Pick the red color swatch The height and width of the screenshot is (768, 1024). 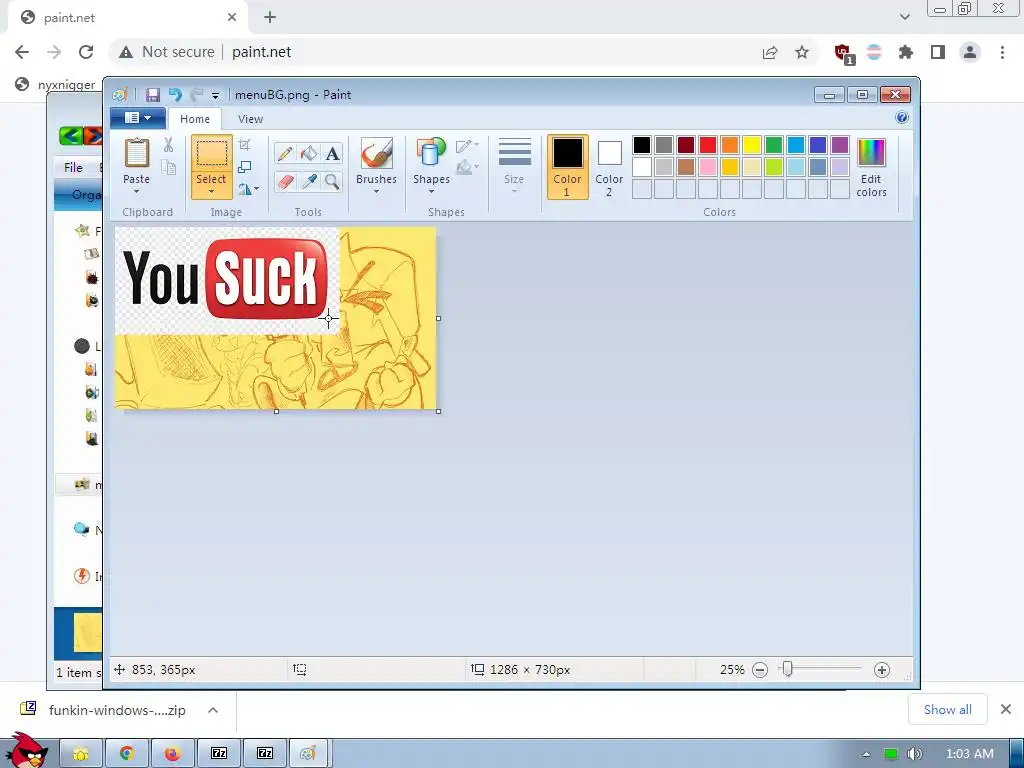(708, 145)
